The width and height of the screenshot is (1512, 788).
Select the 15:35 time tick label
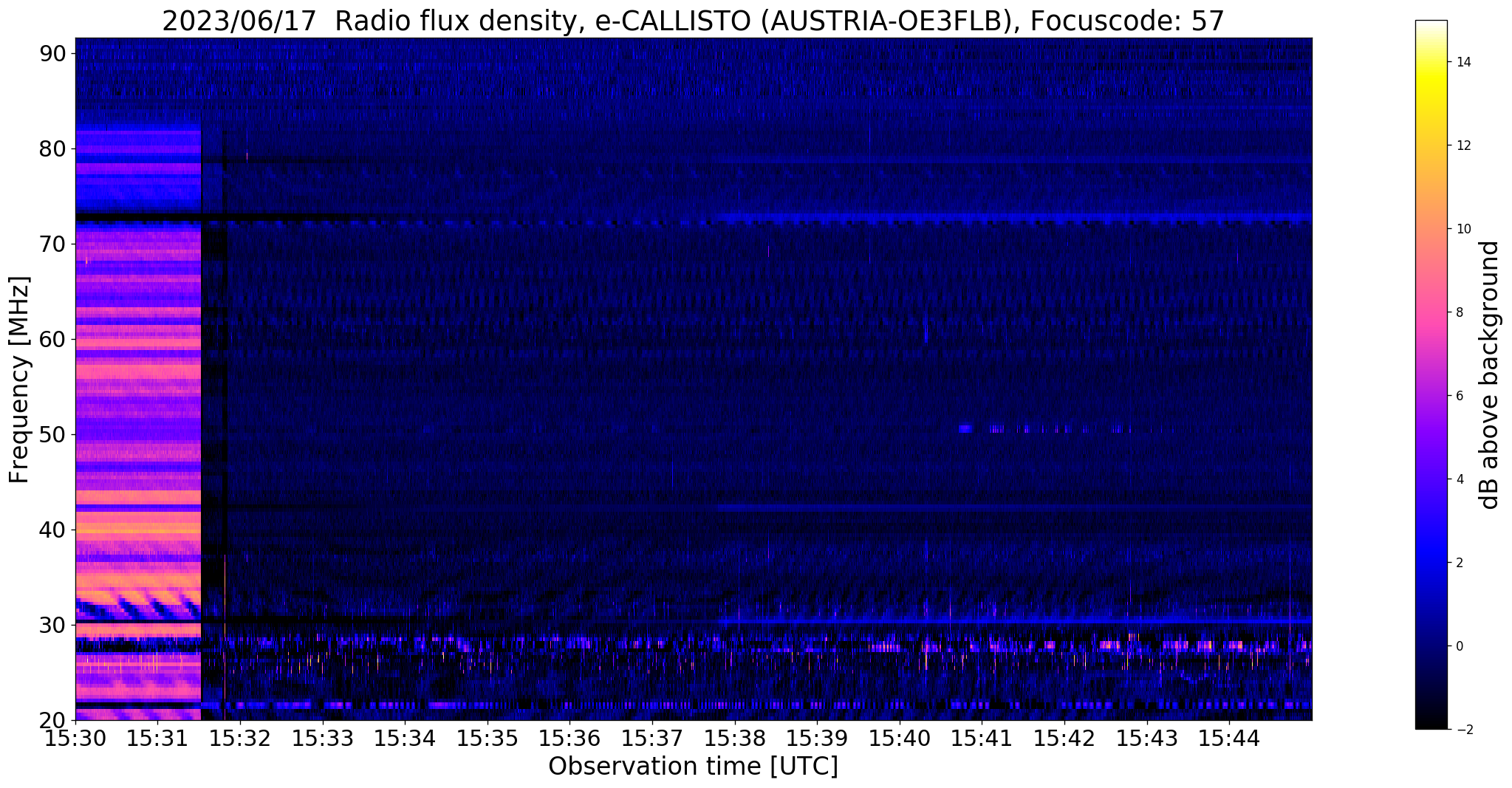[x=488, y=738]
